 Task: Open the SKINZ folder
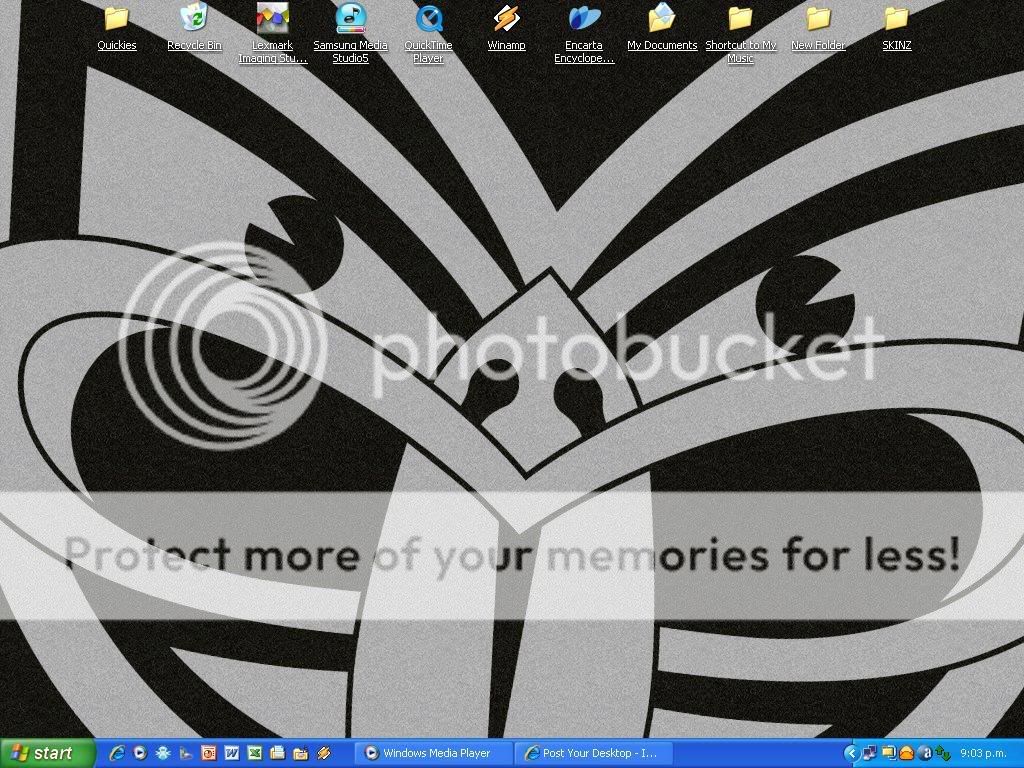pyautogui.click(x=896, y=19)
